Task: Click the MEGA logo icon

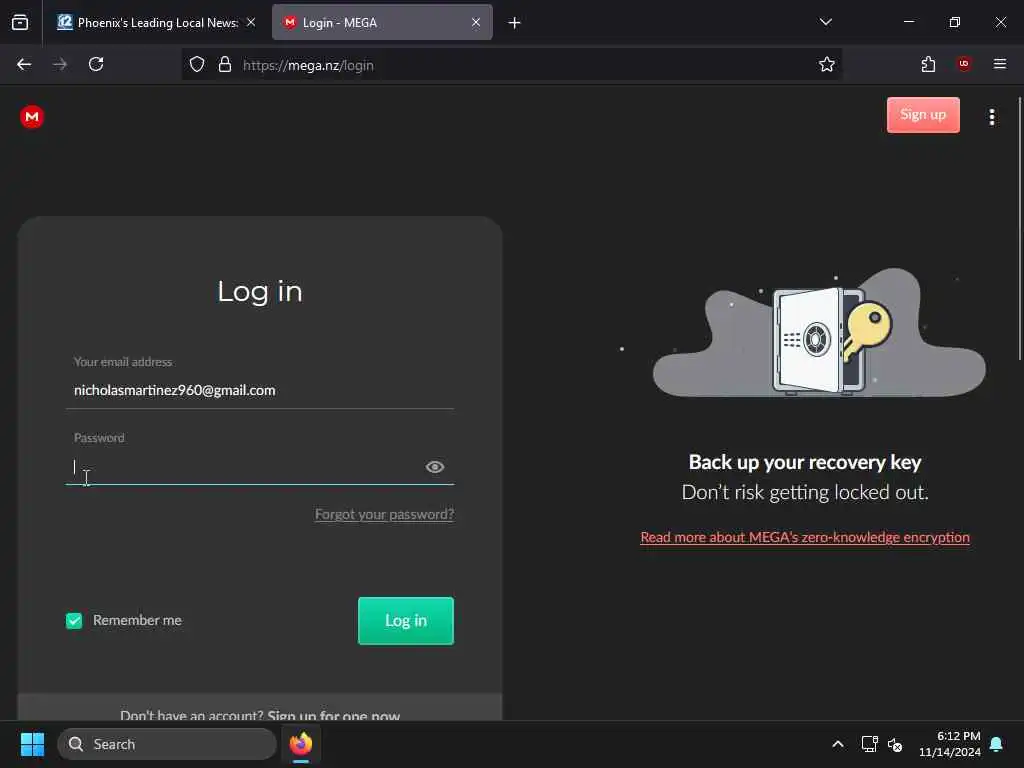Action: [31, 117]
